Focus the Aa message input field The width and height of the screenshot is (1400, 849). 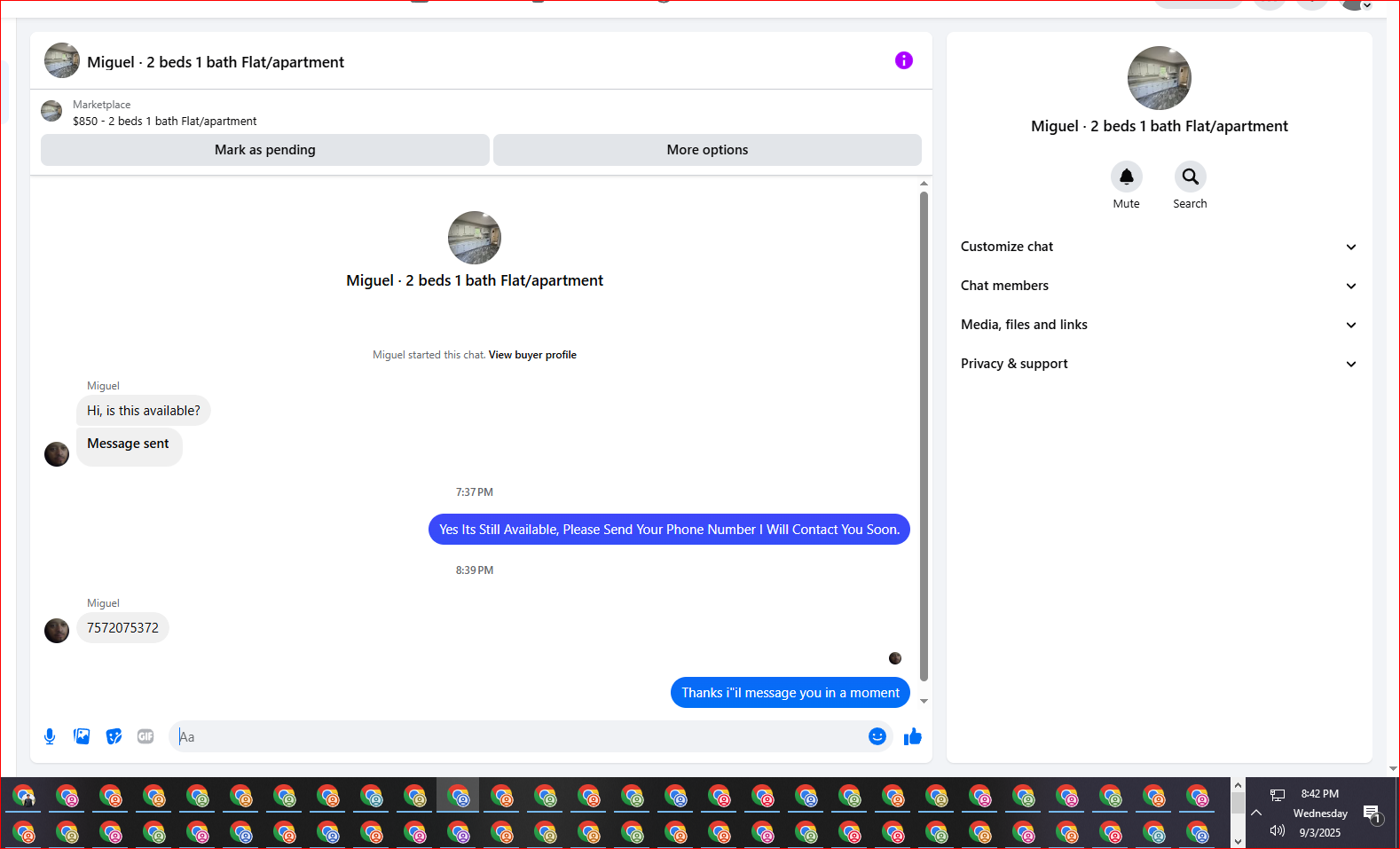pos(519,736)
